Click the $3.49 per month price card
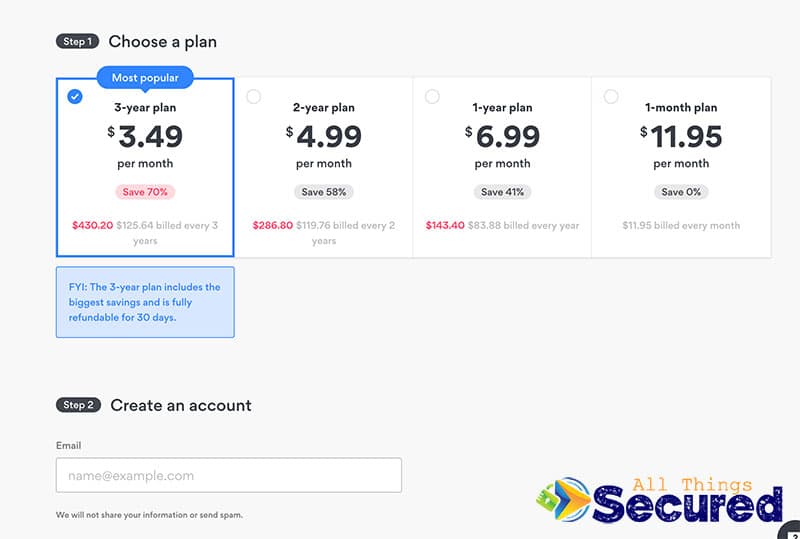 145,167
